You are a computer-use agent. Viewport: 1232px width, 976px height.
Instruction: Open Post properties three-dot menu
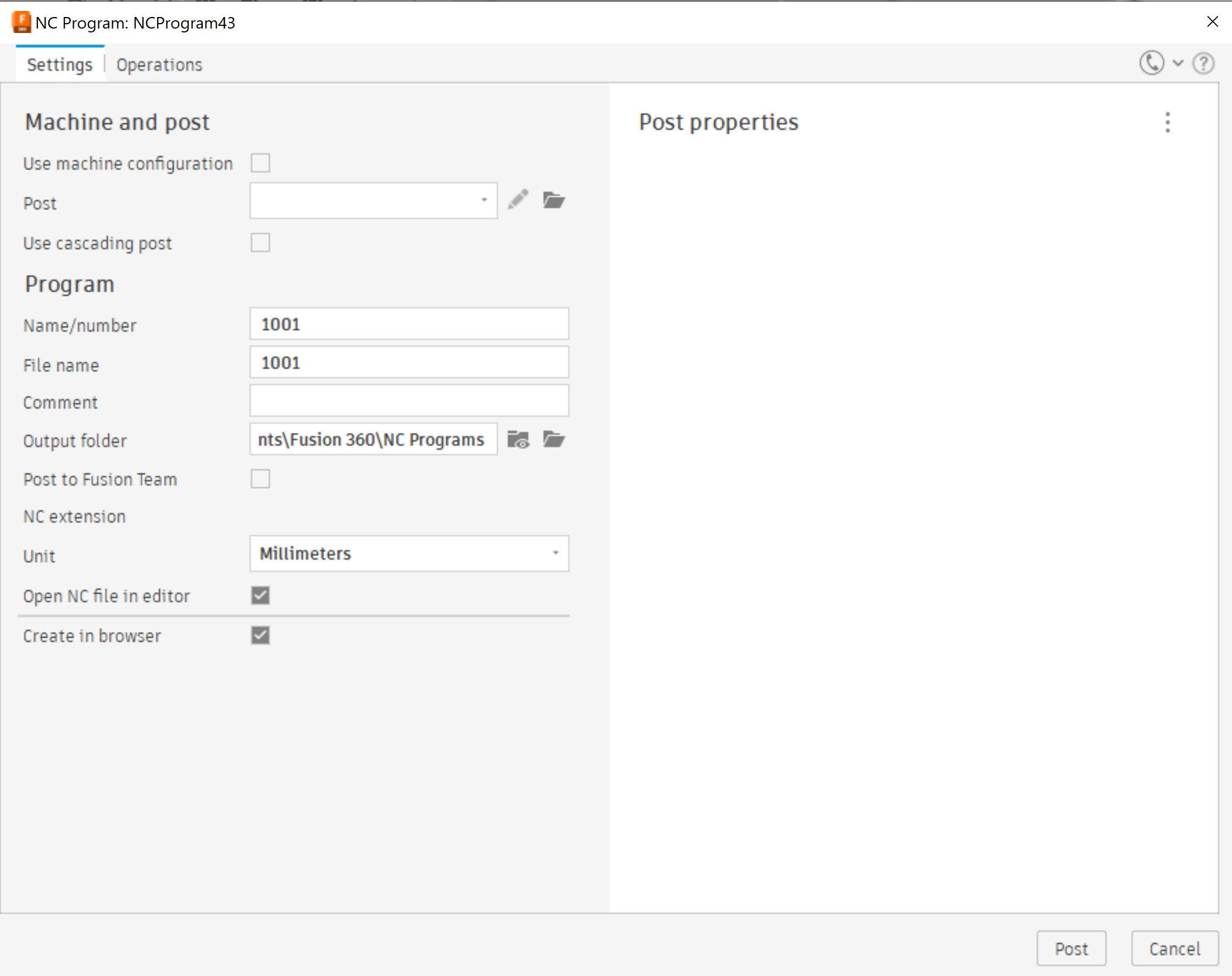[x=1167, y=122]
